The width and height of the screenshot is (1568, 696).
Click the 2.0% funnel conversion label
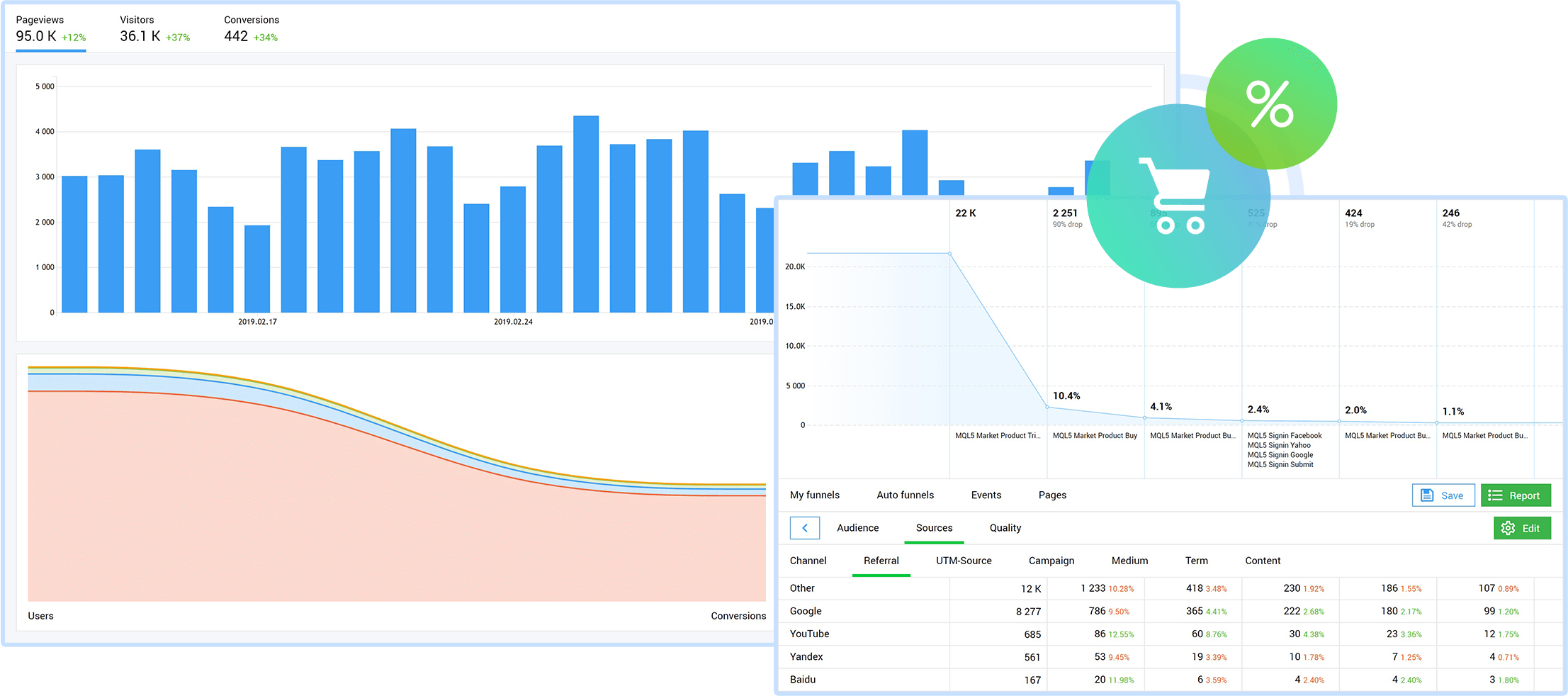click(1355, 410)
